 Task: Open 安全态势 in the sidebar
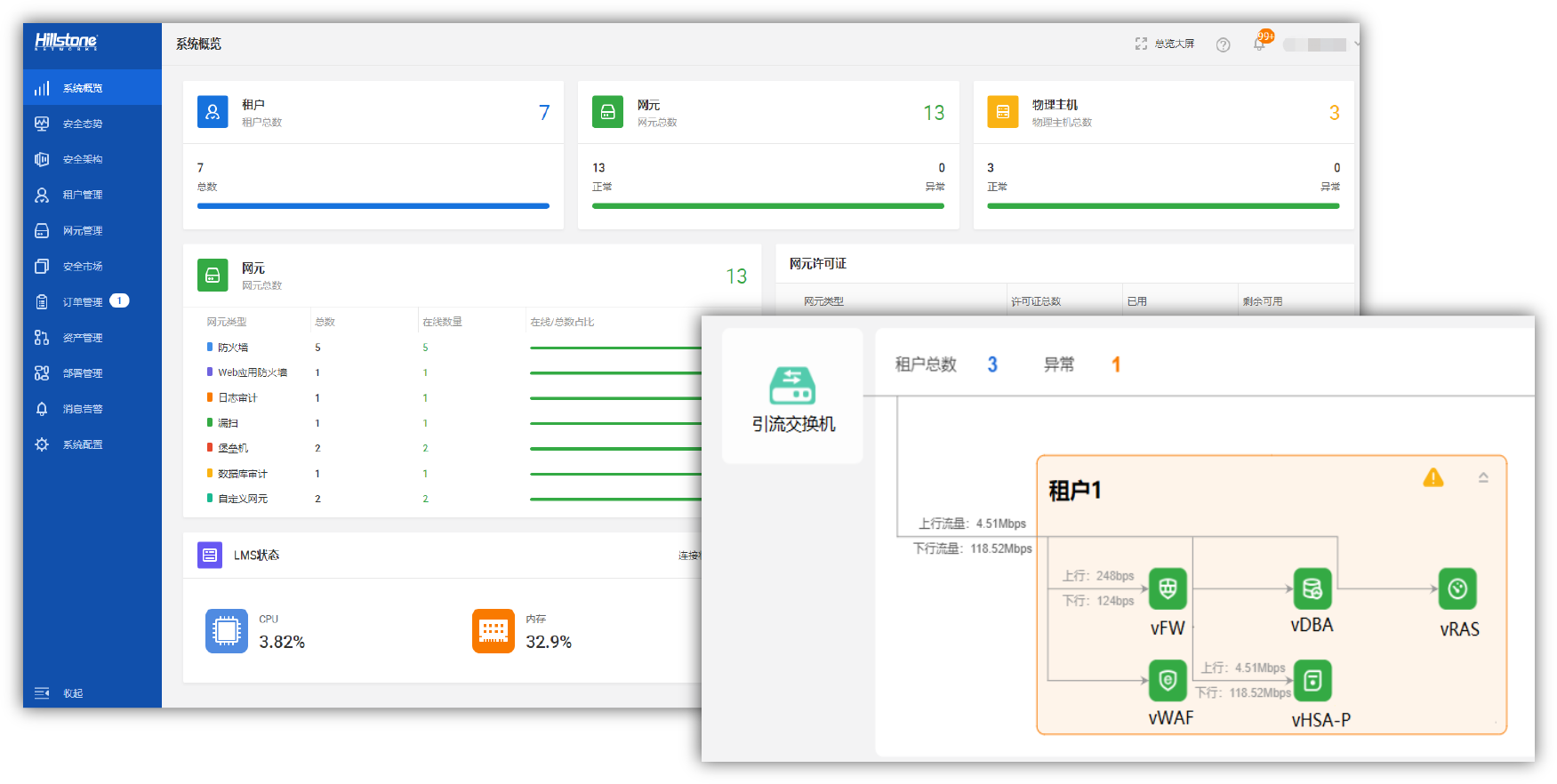click(82, 124)
